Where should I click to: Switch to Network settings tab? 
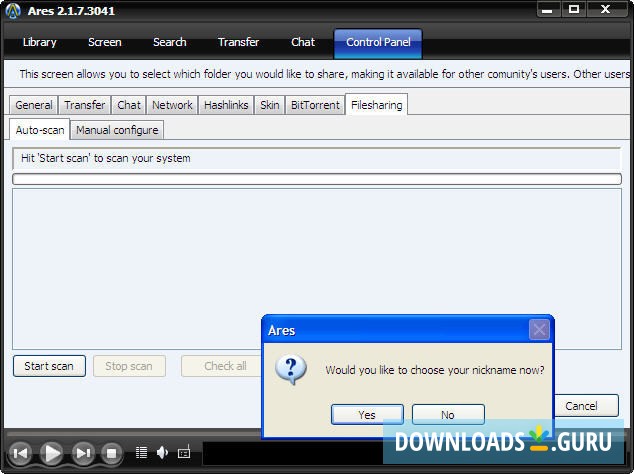(172, 105)
